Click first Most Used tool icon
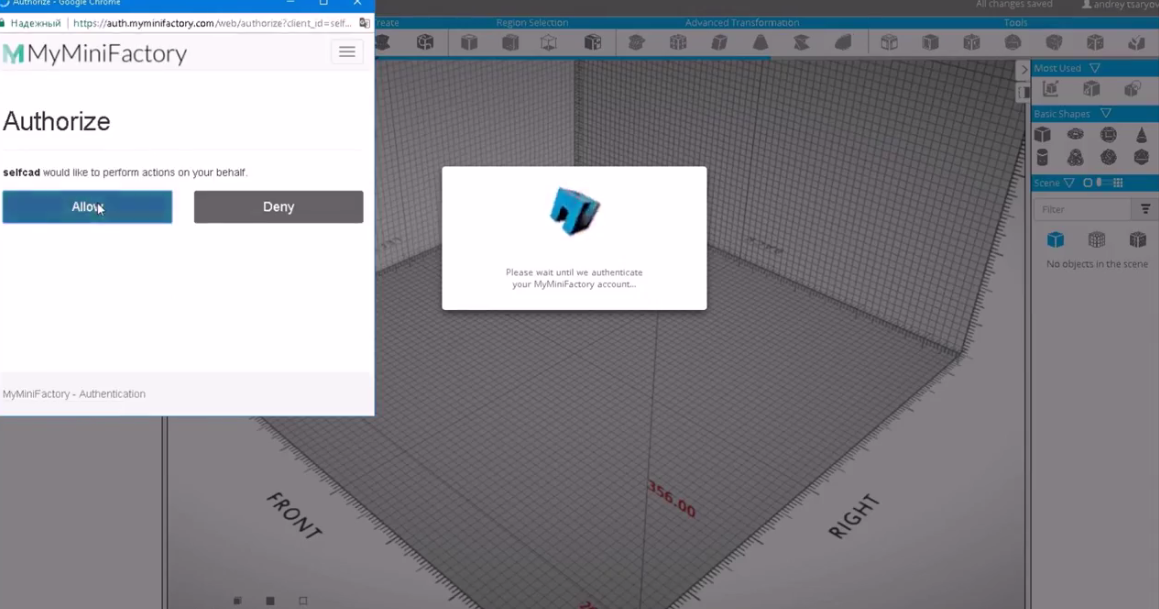The width and height of the screenshot is (1159, 609). coord(1050,89)
